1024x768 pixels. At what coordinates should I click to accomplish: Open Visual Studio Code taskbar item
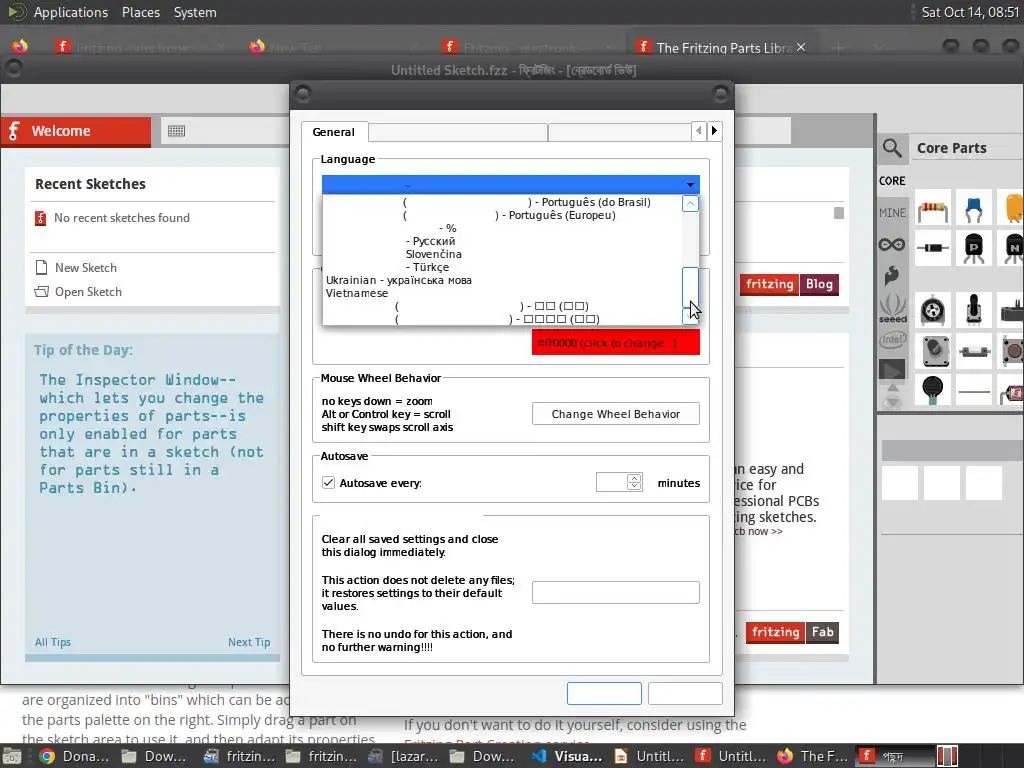pyautogui.click(x=567, y=756)
